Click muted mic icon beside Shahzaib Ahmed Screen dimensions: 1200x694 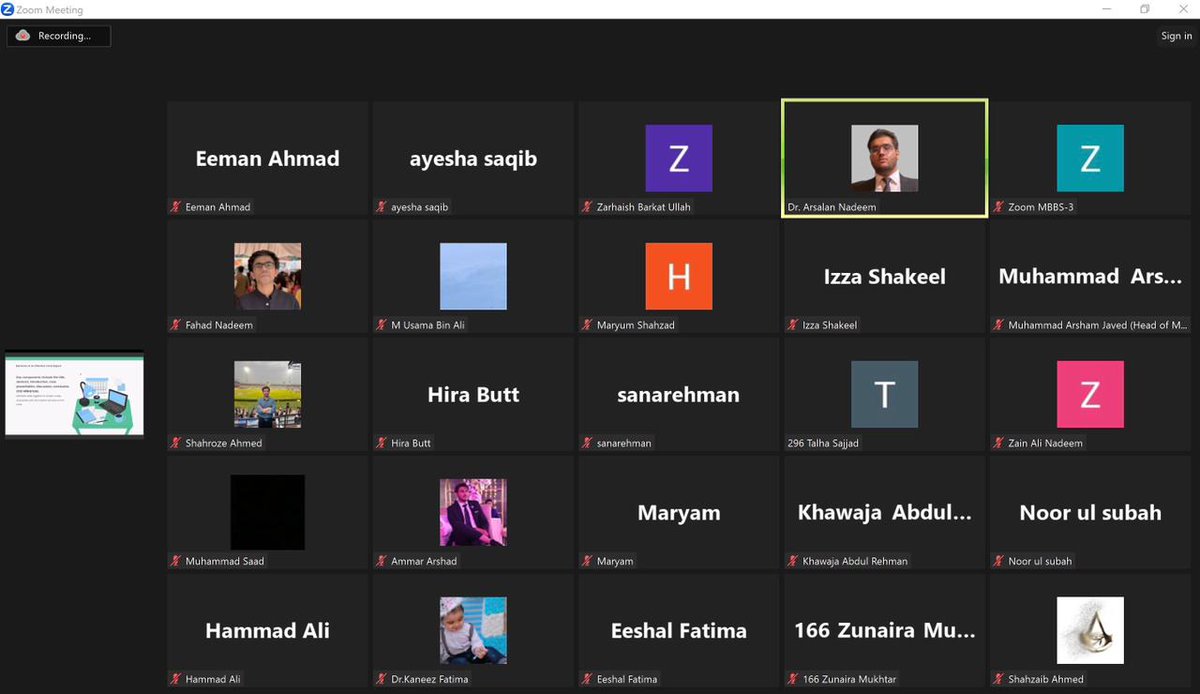(999, 679)
